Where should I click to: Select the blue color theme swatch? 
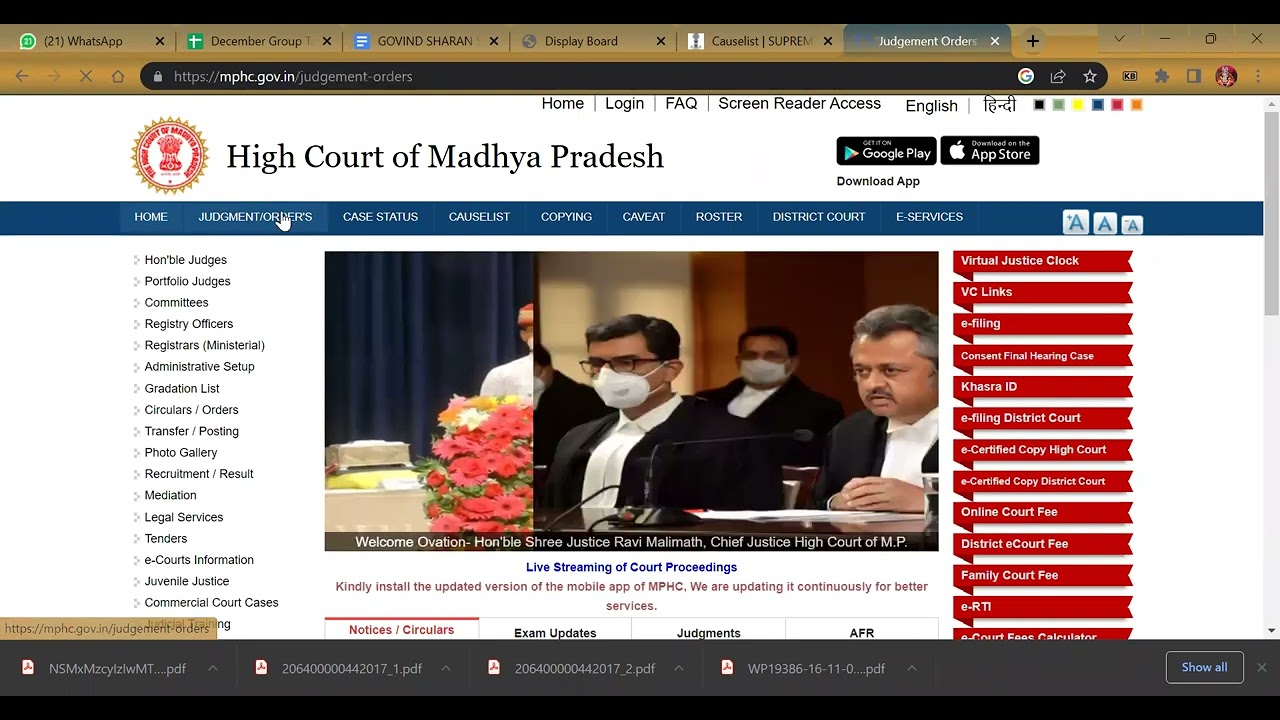coord(1098,105)
